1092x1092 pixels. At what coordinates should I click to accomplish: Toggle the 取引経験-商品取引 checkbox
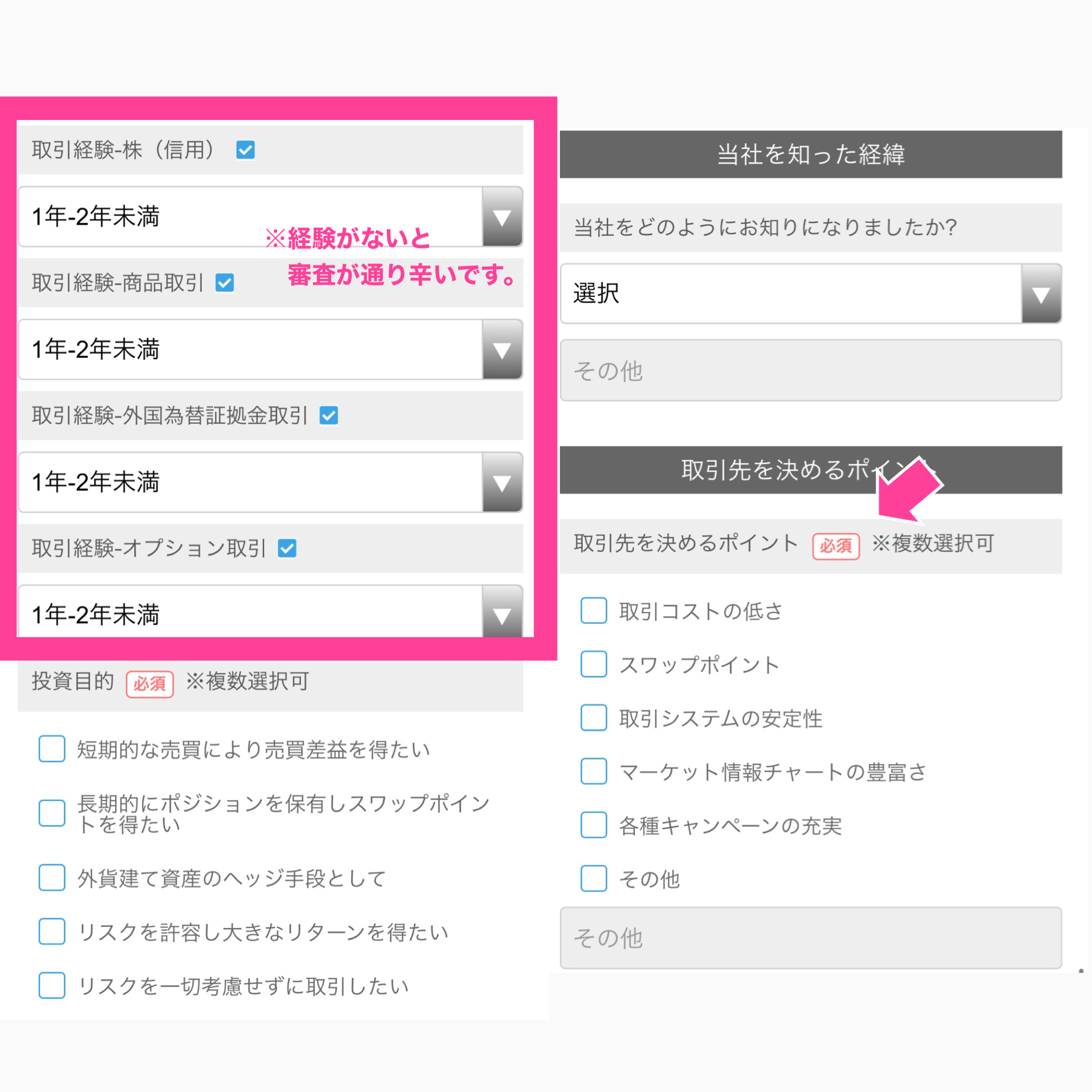click(225, 283)
